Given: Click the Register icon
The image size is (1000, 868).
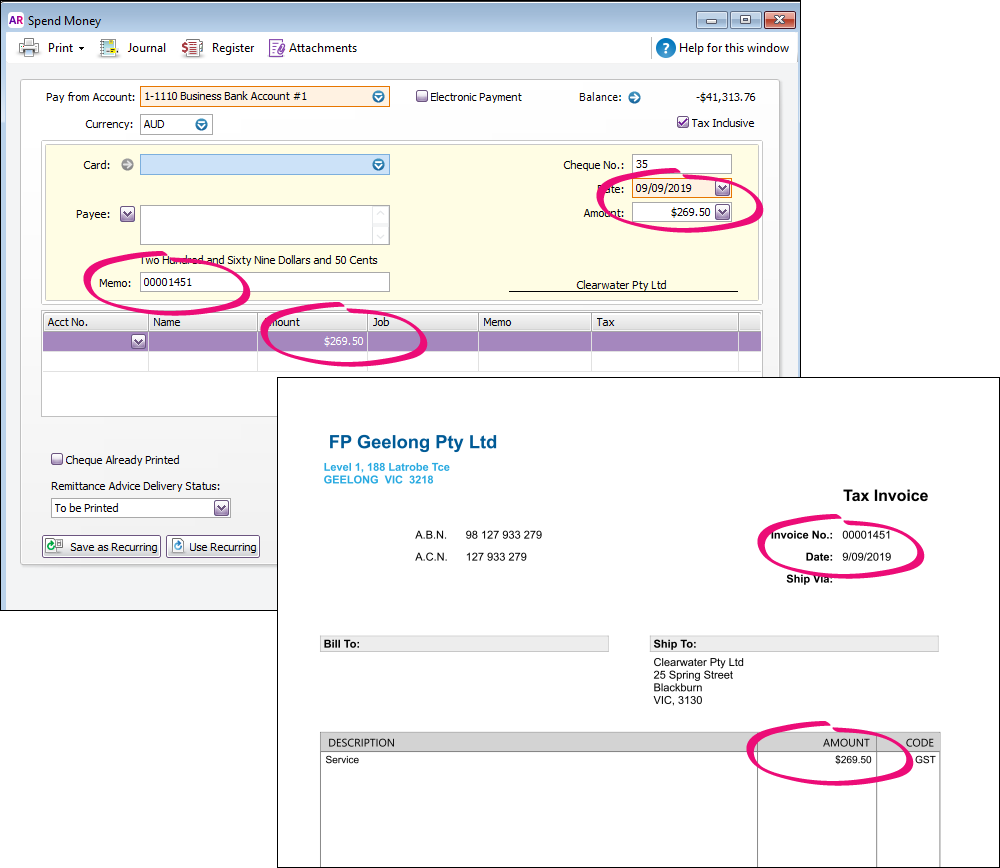Looking at the screenshot, I should click(192, 48).
